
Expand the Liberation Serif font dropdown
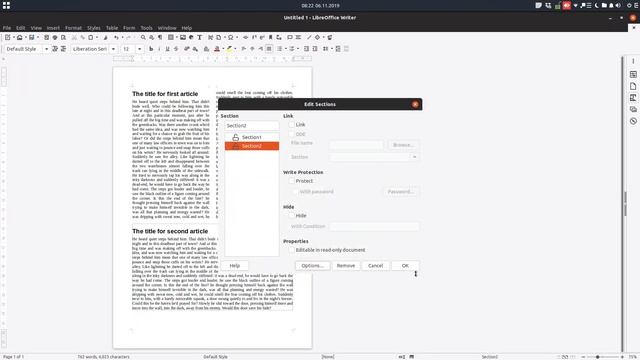113,49
